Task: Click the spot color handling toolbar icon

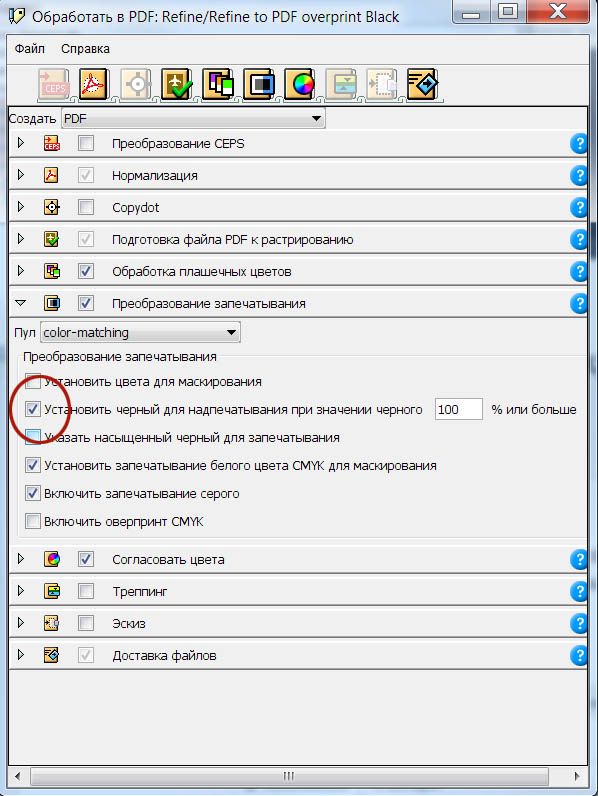Action: (x=218, y=84)
